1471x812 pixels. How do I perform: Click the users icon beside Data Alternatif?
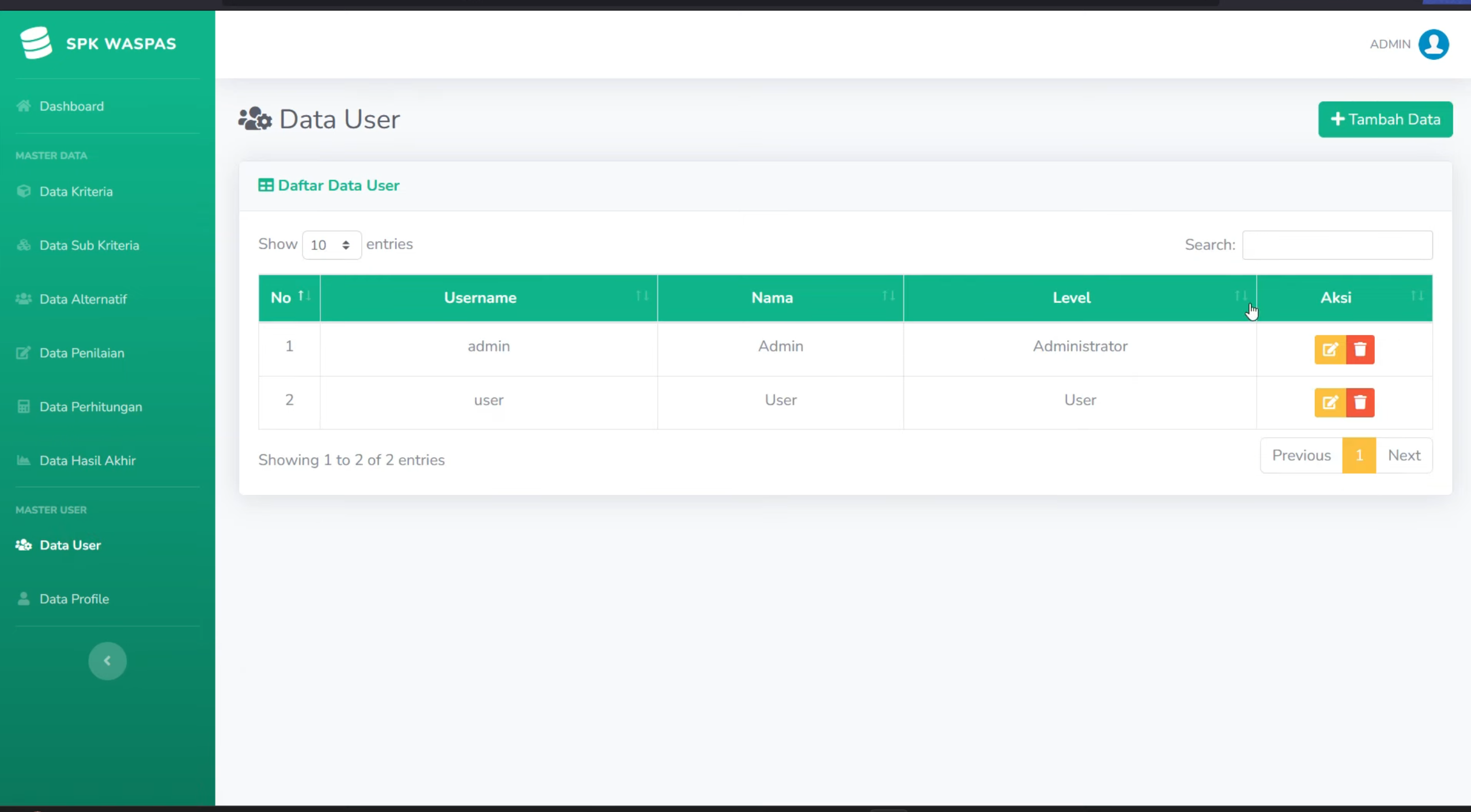pos(24,299)
